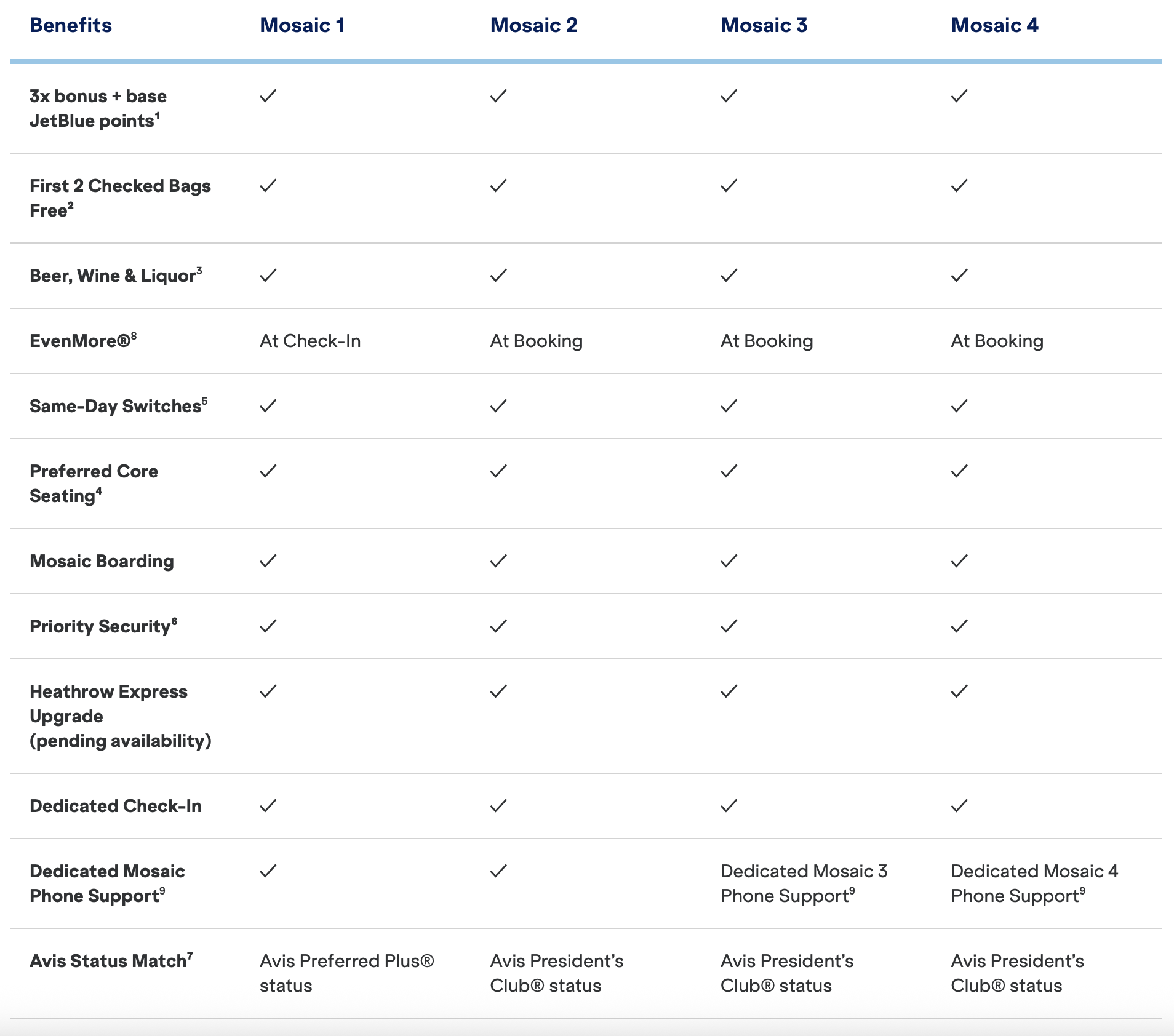Click Mosaic 2 checkmark for Dedicated Mosaic Phone Support
This screenshot has width=1174, height=1036.
coord(498,871)
